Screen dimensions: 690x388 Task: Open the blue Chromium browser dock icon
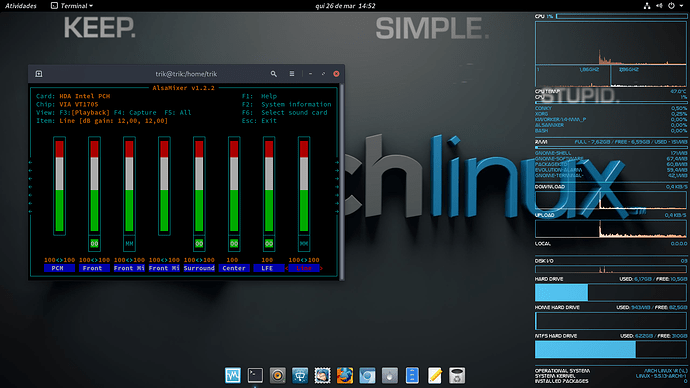[x=367, y=375]
